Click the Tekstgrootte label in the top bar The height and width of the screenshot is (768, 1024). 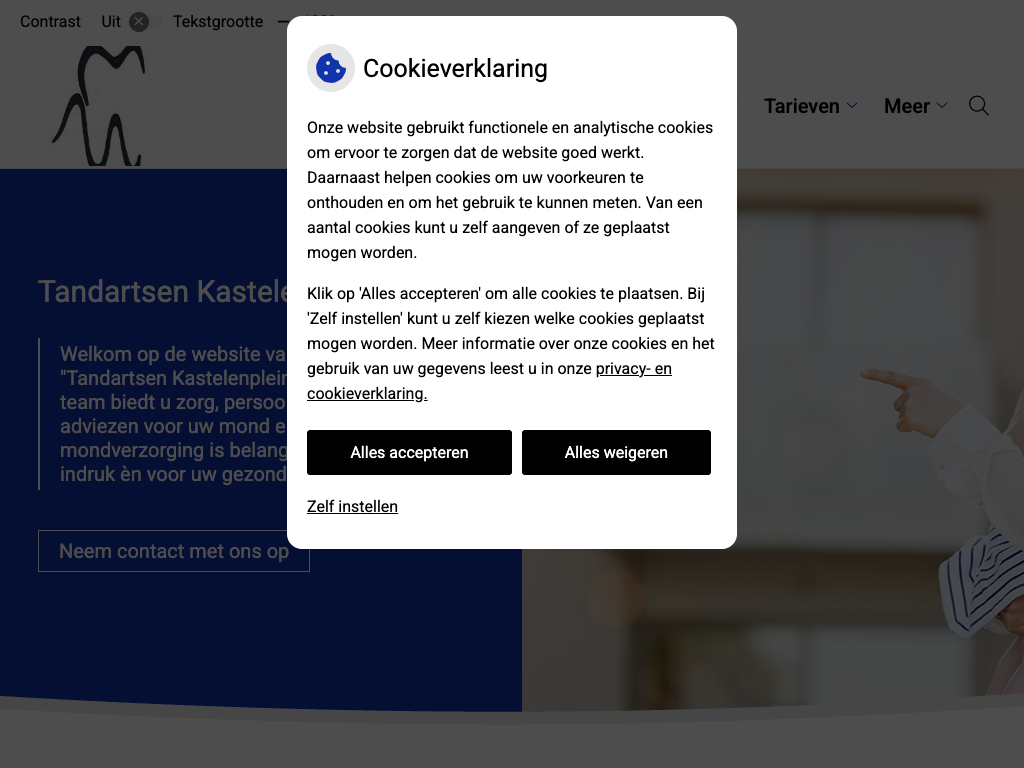(x=218, y=22)
